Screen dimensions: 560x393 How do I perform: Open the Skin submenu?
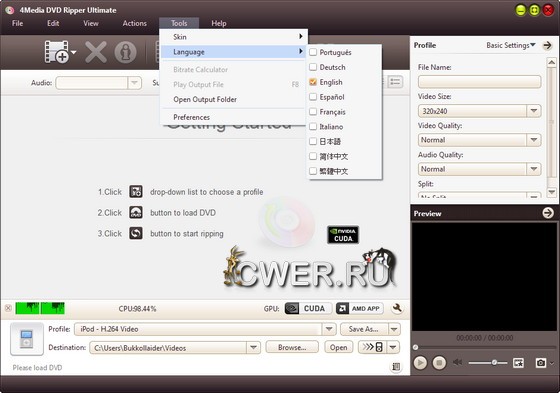[234, 37]
